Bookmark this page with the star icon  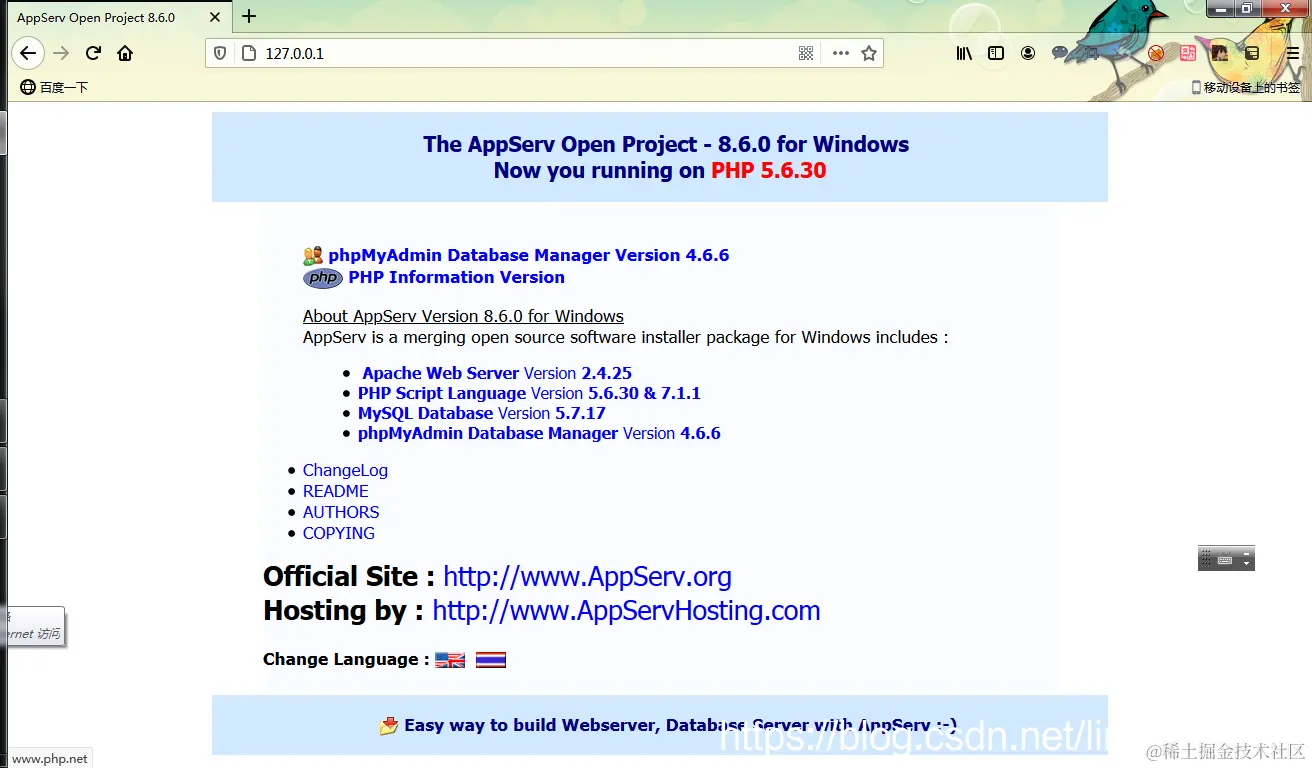[869, 53]
